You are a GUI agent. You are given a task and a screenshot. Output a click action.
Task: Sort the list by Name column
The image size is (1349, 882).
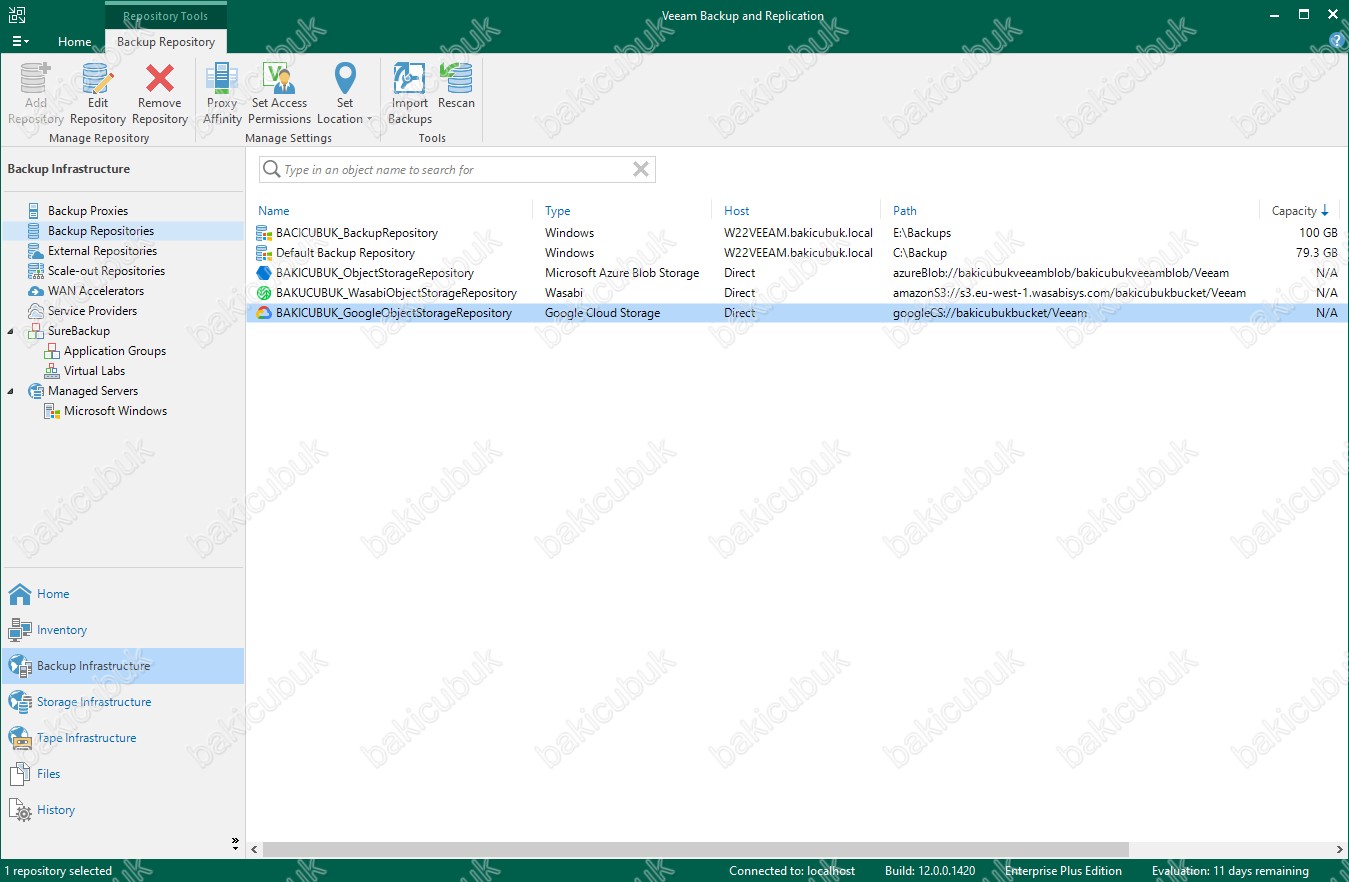coord(274,211)
